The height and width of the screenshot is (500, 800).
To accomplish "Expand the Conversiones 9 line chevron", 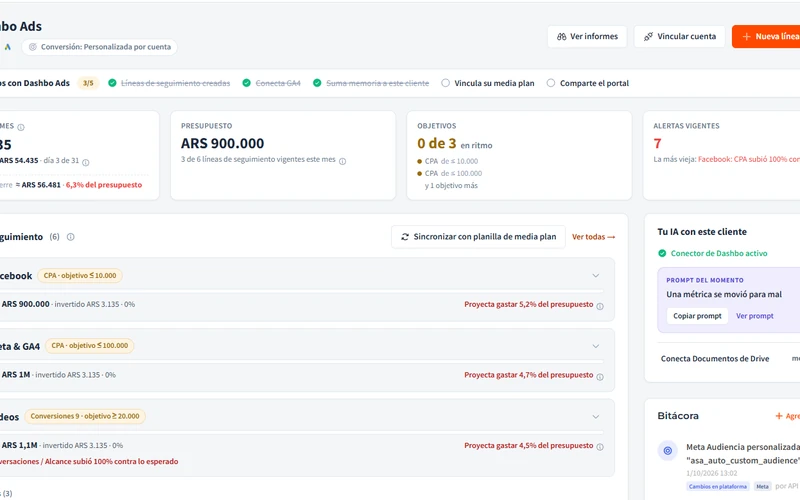I will pyautogui.click(x=595, y=416).
